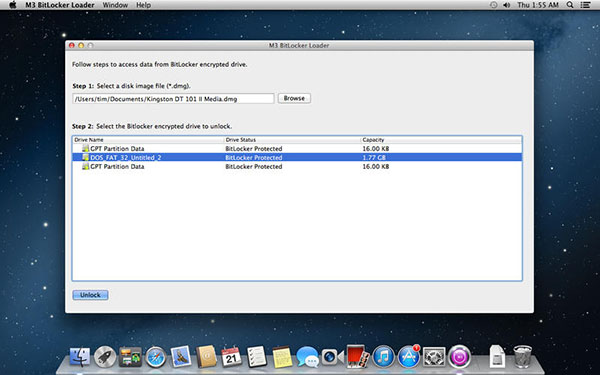Click the Browse button

tap(294, 98)
